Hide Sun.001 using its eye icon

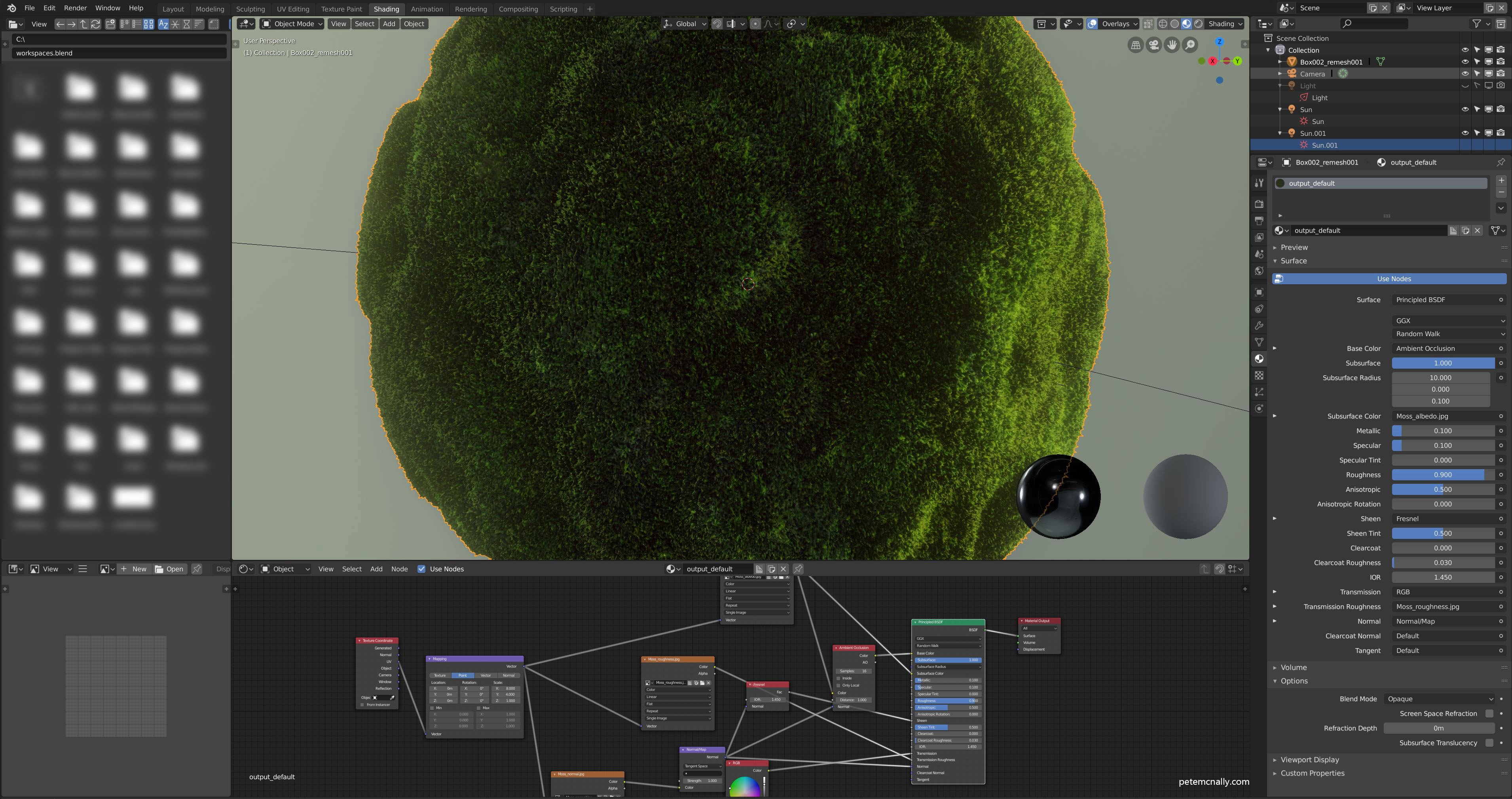point(1465,133)
